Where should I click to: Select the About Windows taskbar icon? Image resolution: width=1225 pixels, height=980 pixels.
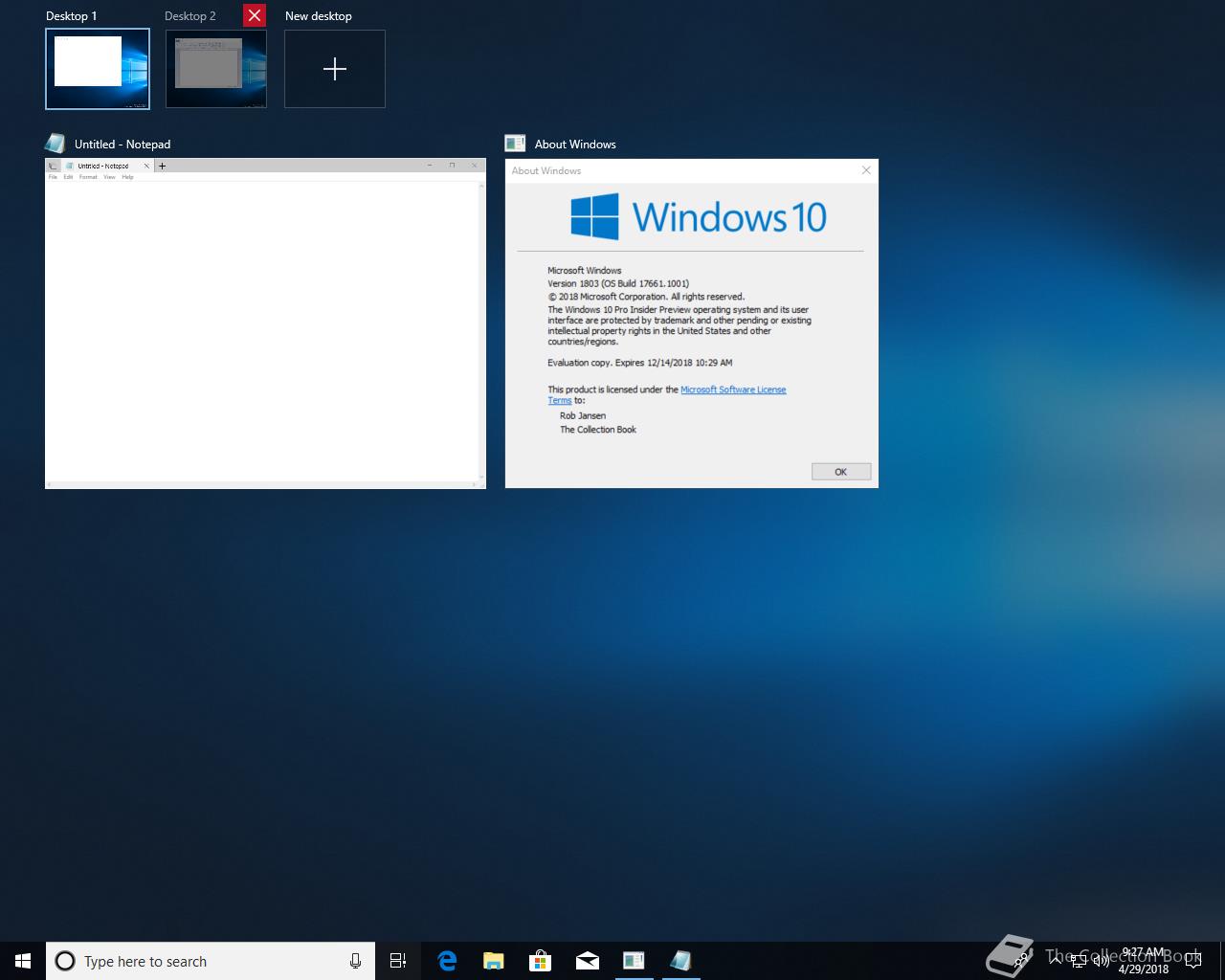(x=634, y=961)
